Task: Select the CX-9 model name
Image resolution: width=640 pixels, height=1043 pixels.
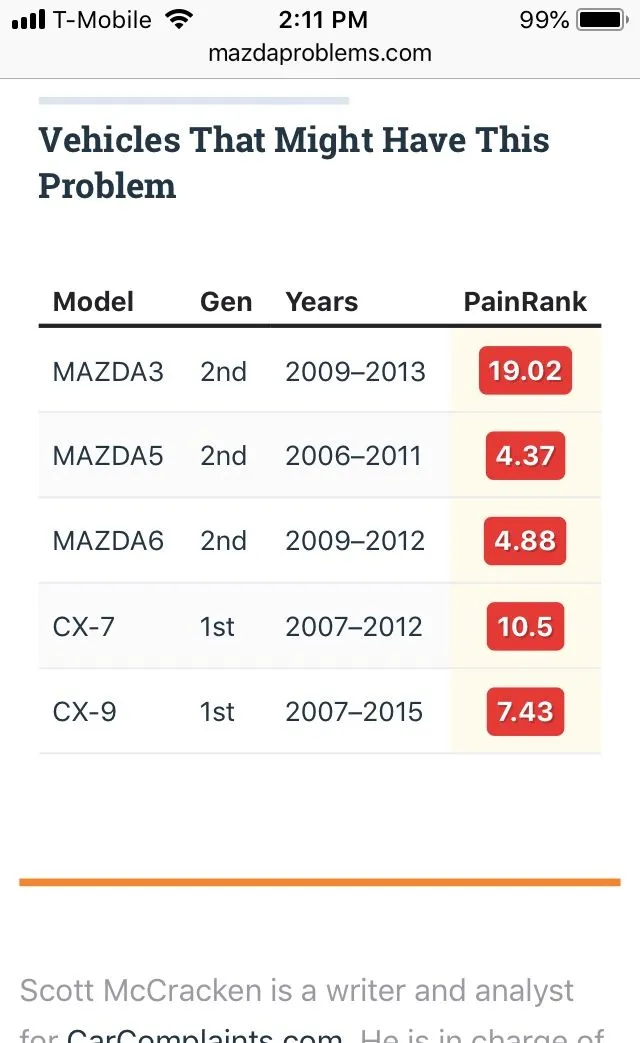Action: click(x=84, y=712)
